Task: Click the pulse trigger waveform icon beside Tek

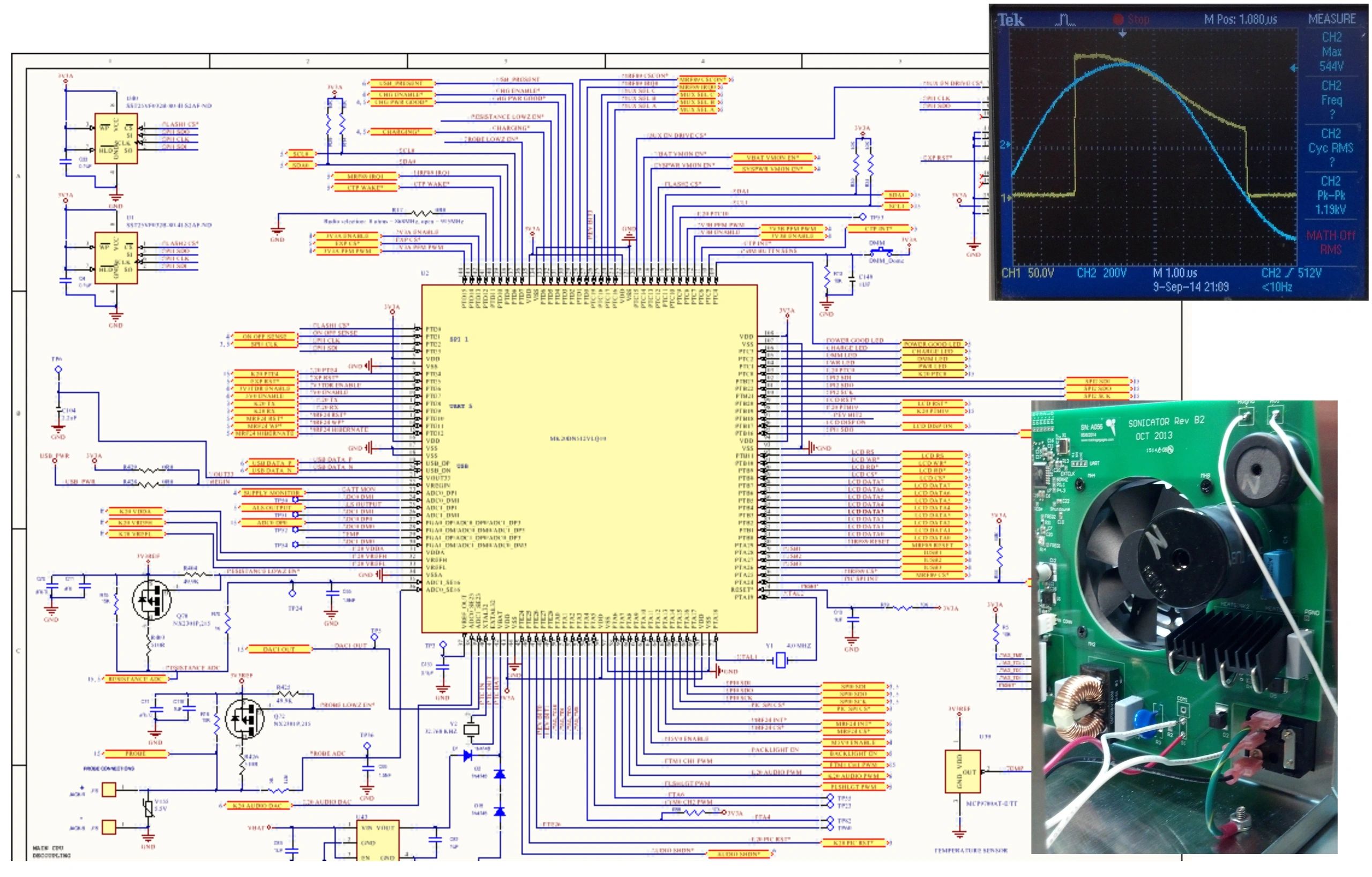Action: (1064, 20)
